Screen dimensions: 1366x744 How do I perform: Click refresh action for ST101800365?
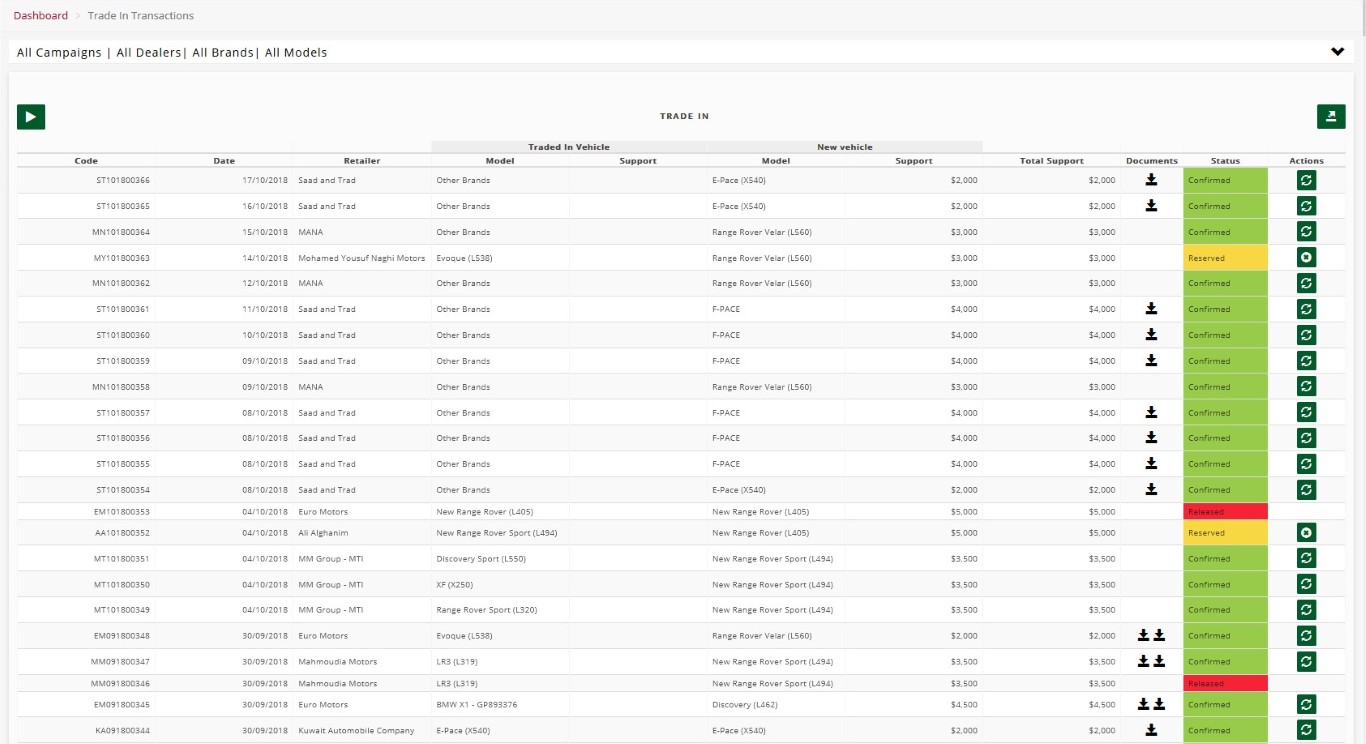click(1306, 206)
